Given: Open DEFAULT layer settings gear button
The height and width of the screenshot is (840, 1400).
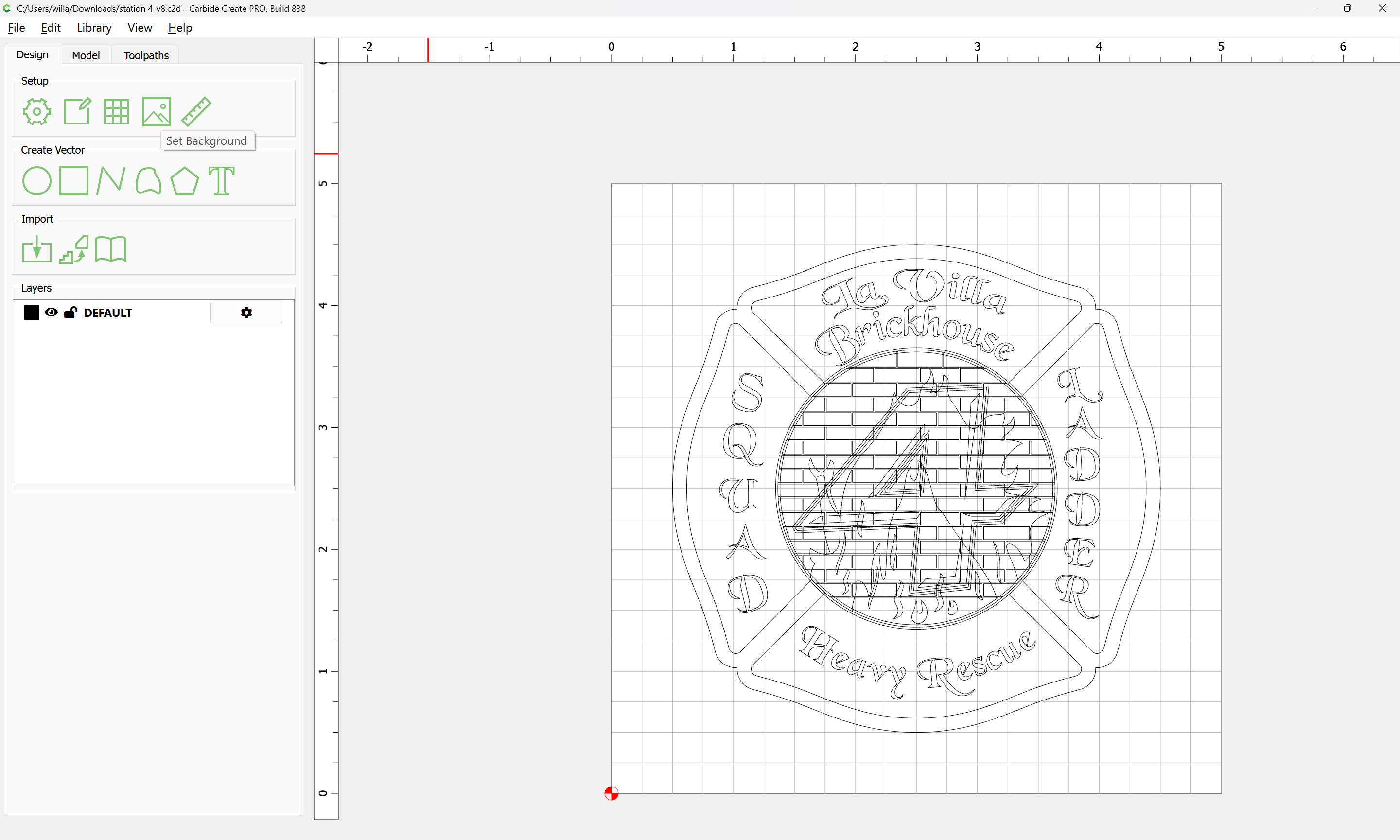Looking at the screenshot, I should [x=246, y=313].
